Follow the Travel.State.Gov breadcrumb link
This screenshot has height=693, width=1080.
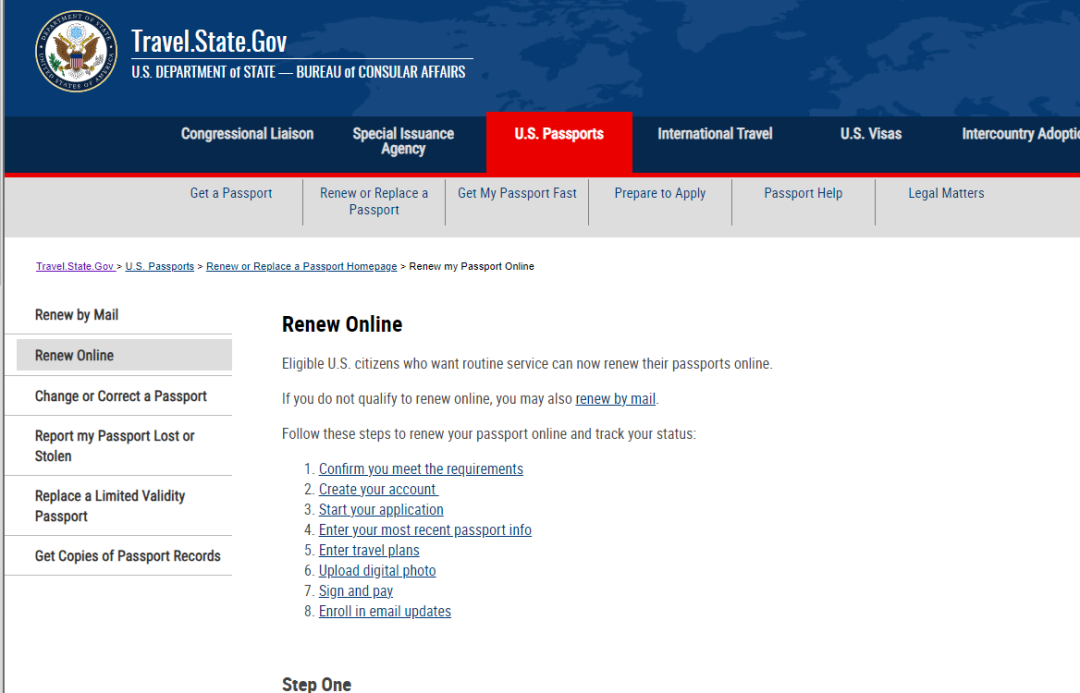(x=75, y=267)
